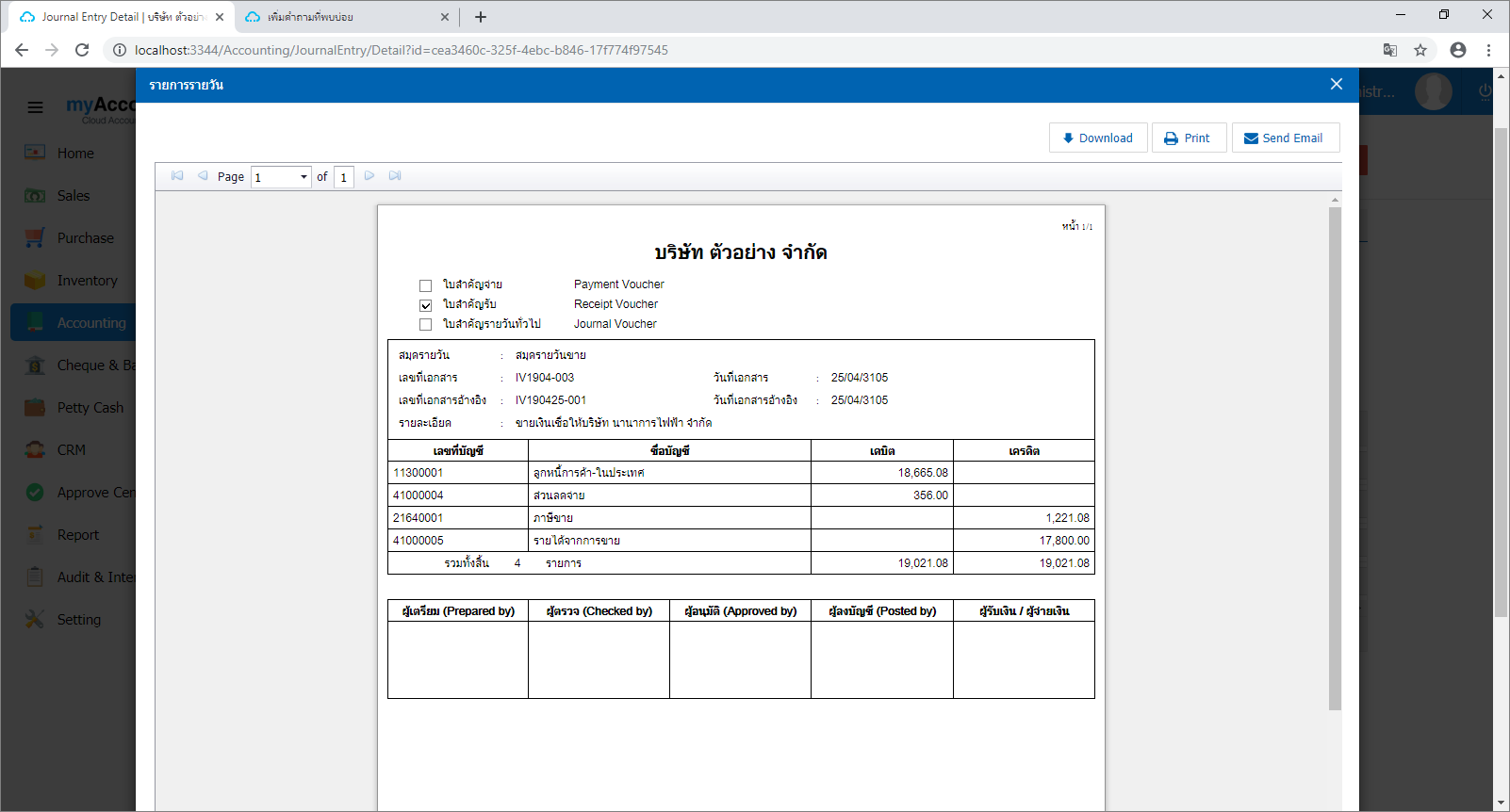Open a new browser tab
Image resolution: width=1510 pixels, height=812 pixels.
coord(481,17)
